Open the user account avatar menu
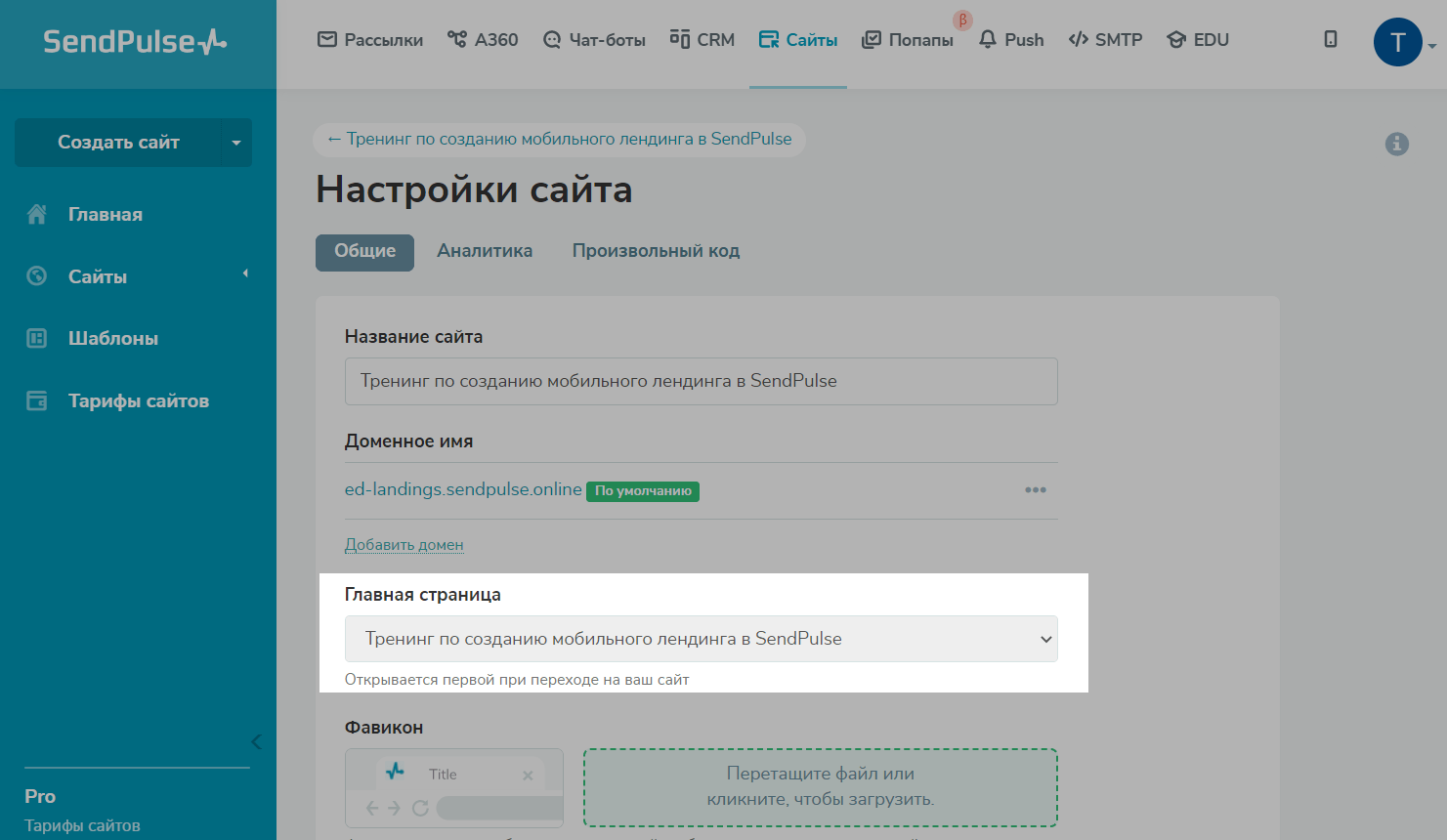 click(x=1398, y=42)
